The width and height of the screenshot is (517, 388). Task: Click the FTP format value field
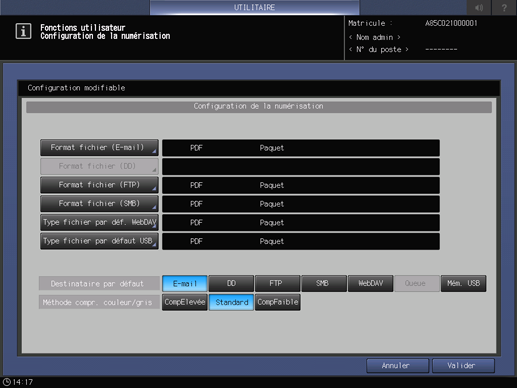tap(301, 185)
